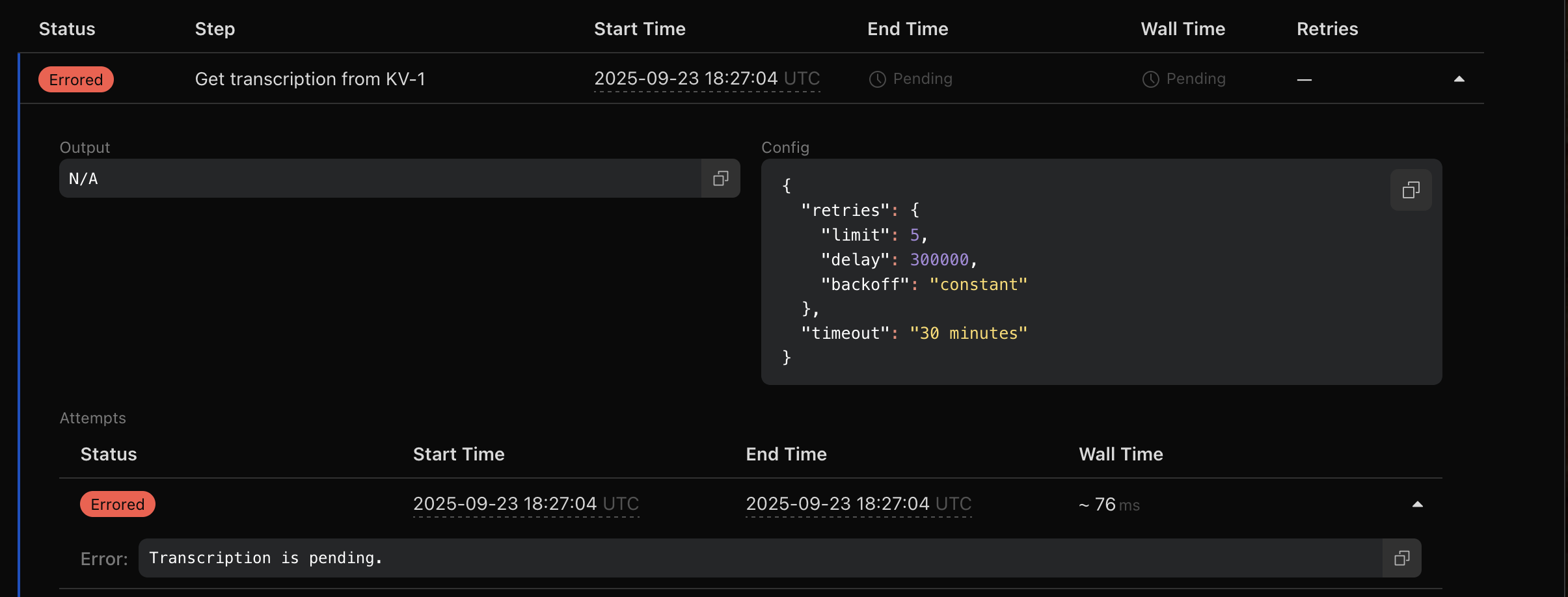Screen dimensions: 1568x597
Task: Click the red Errored step status badge
Action: pyautogui.click(x=76, y=79)
